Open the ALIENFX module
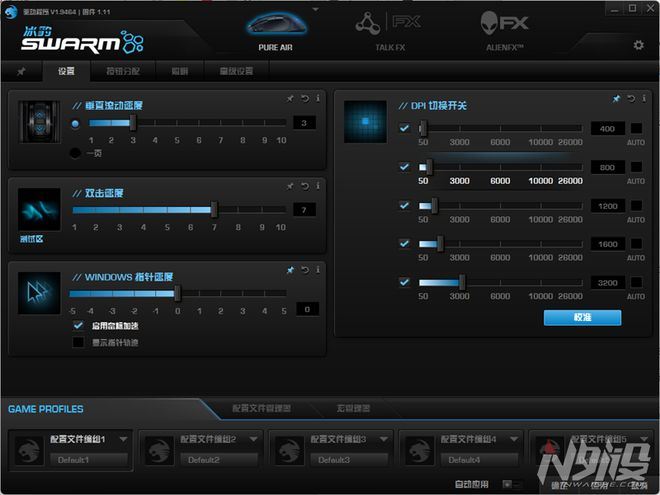Screen dimensions: 660x495 [x=504, y=32]
